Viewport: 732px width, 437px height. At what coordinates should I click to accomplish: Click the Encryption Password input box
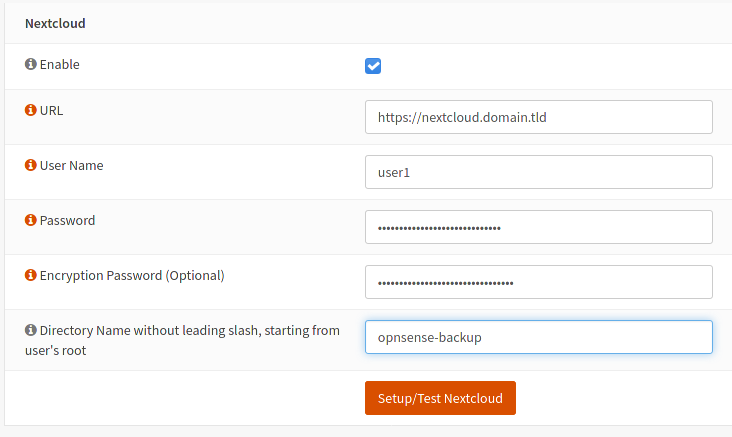tap(539, 282)
